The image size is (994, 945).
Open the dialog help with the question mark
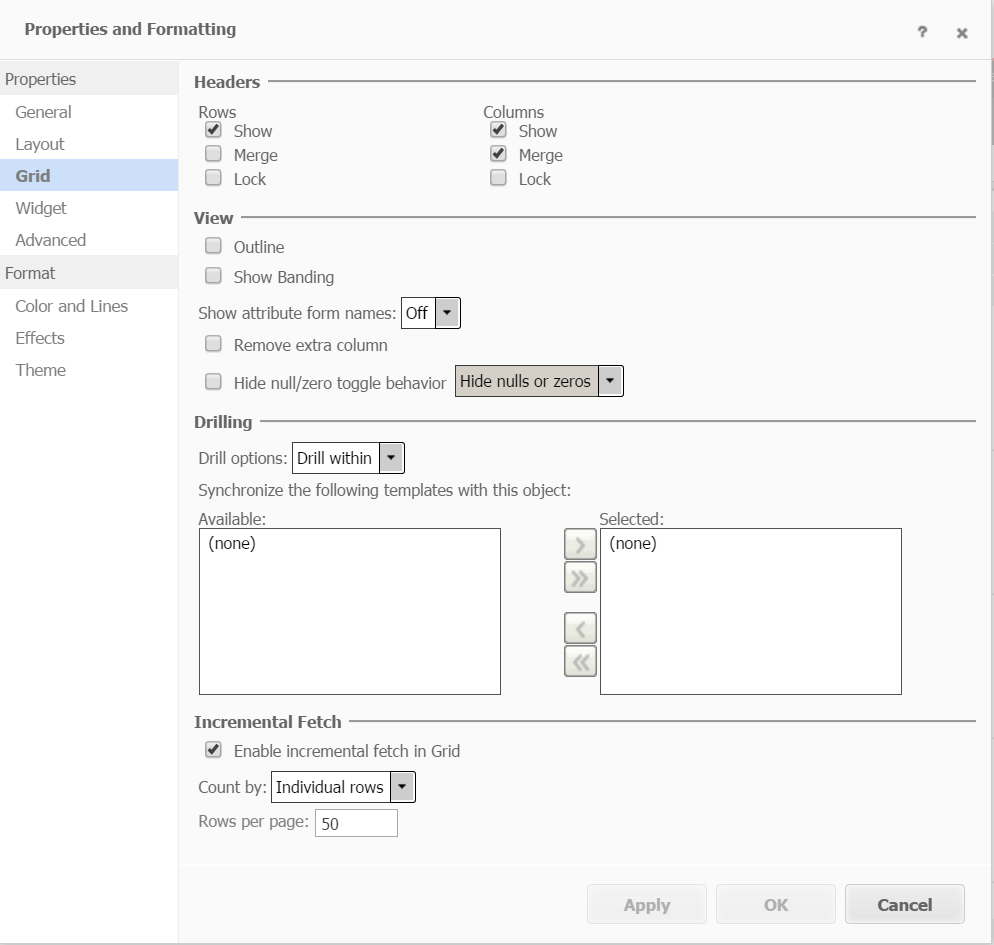pyautogui.click(x=921, y=32)
